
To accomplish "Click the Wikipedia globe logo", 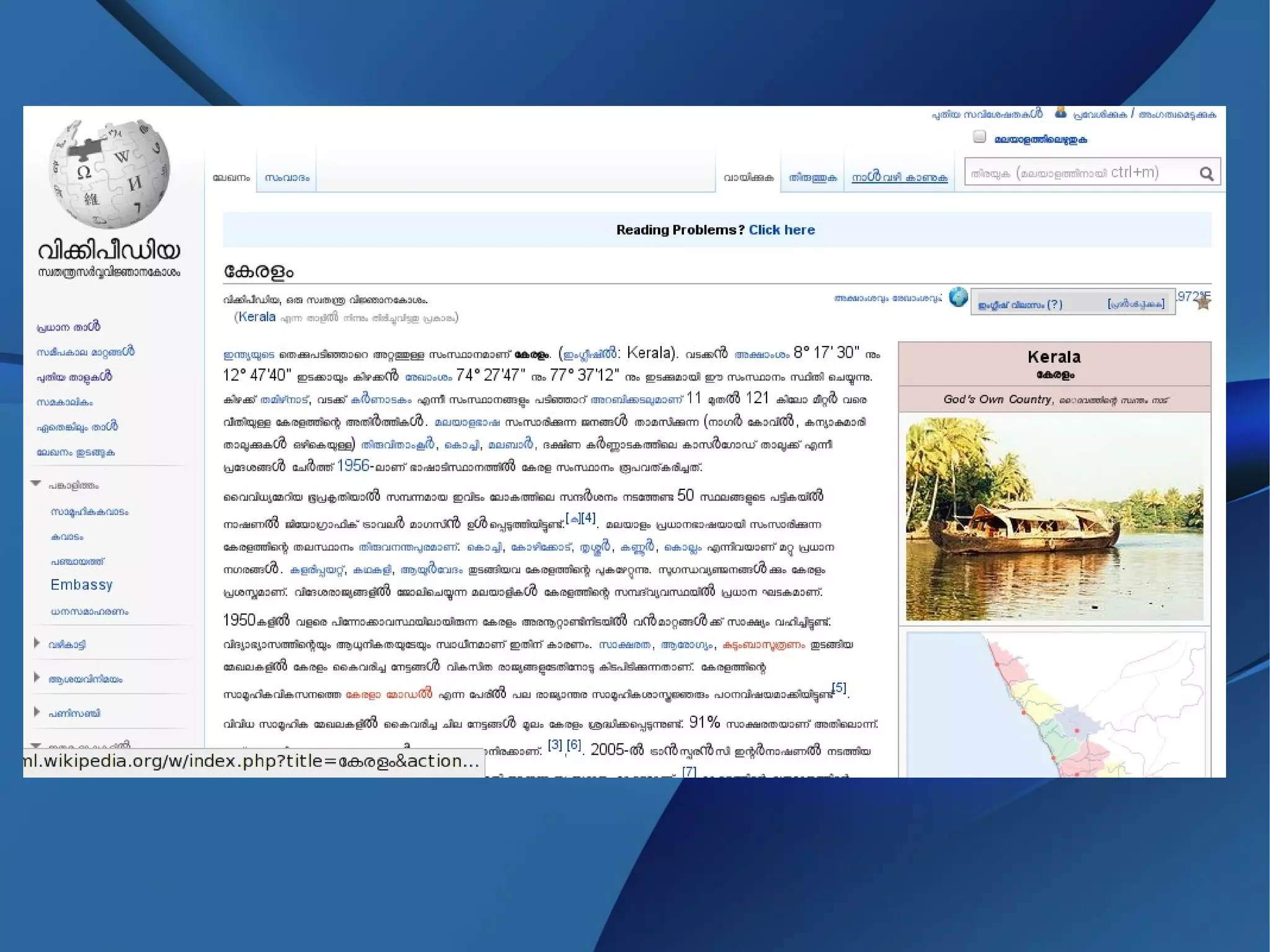I will [x=109, y=174].
